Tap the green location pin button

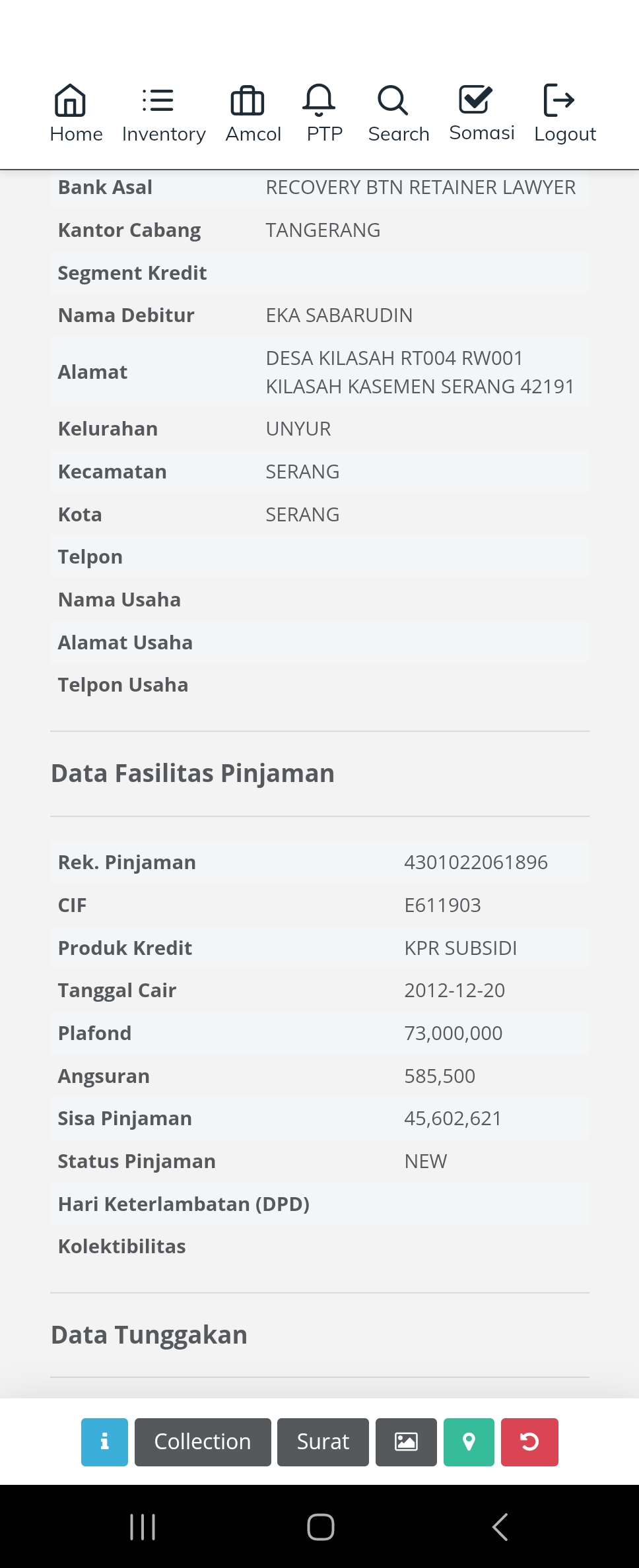click(x=469, y=1442)
